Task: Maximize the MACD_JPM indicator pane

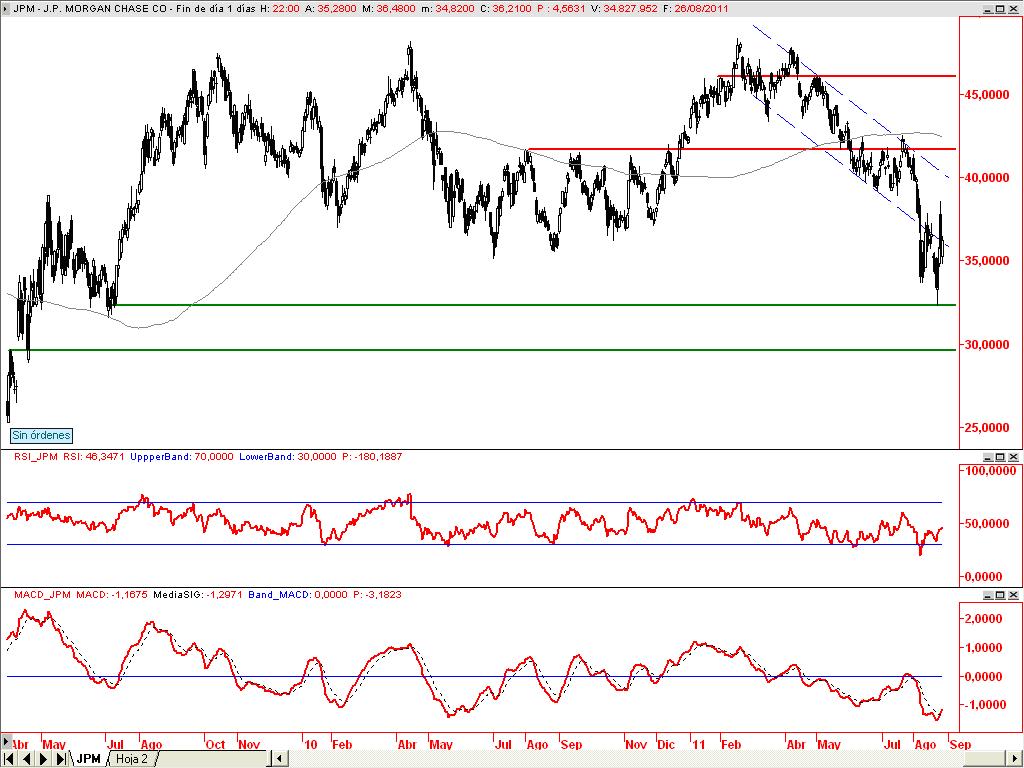Action: (1001, 595)
